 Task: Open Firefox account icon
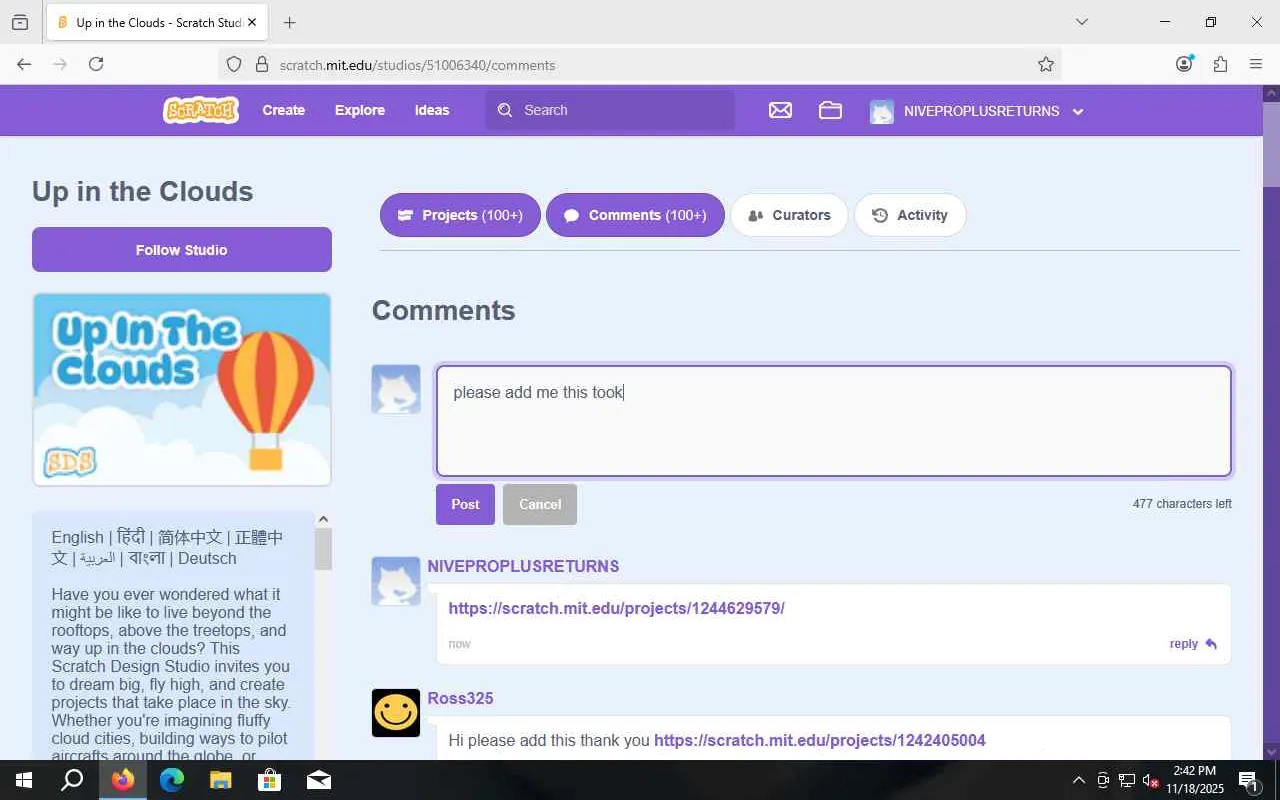(x=1184, y=64)
